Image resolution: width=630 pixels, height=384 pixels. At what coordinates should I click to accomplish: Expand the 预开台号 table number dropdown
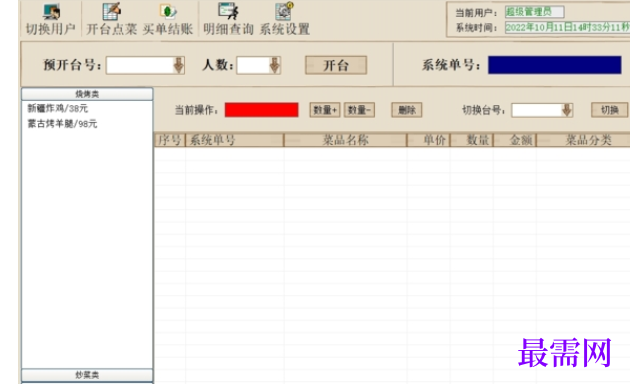[179, 65]
